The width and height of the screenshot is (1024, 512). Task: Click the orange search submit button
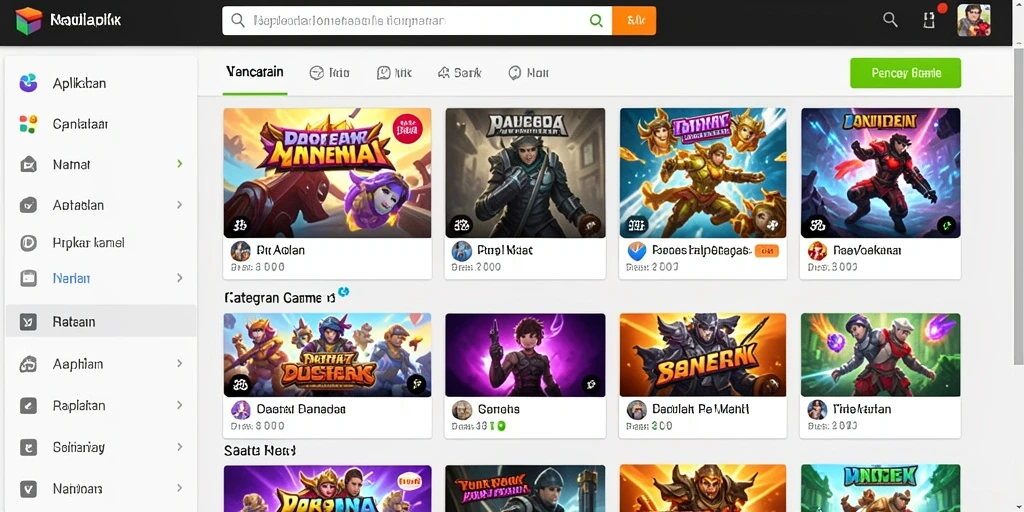point(634,20)
